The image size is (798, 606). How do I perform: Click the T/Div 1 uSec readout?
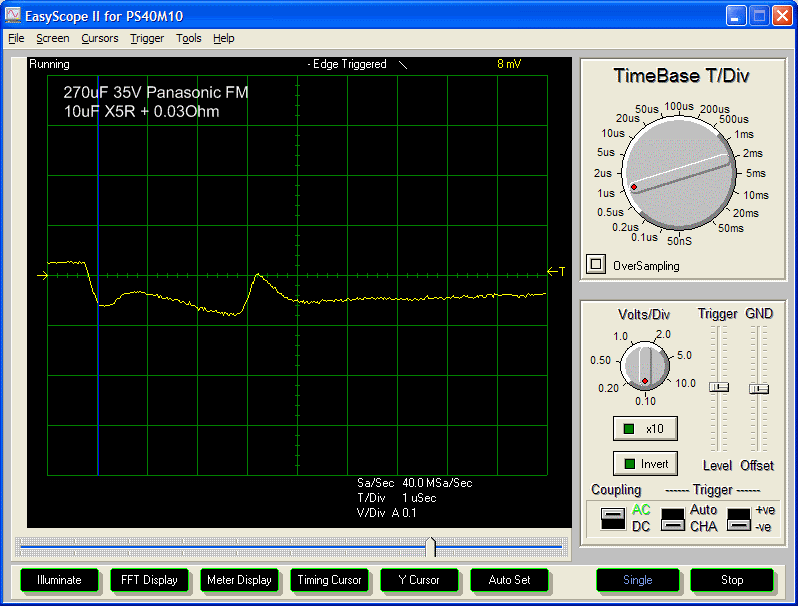pyautogui.click(x=396, y=498)
